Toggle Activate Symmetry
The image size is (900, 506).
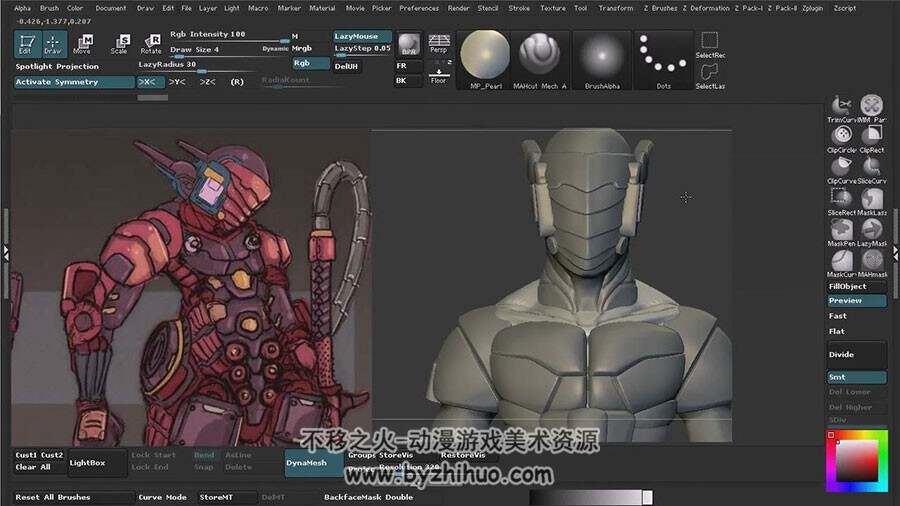74,82
